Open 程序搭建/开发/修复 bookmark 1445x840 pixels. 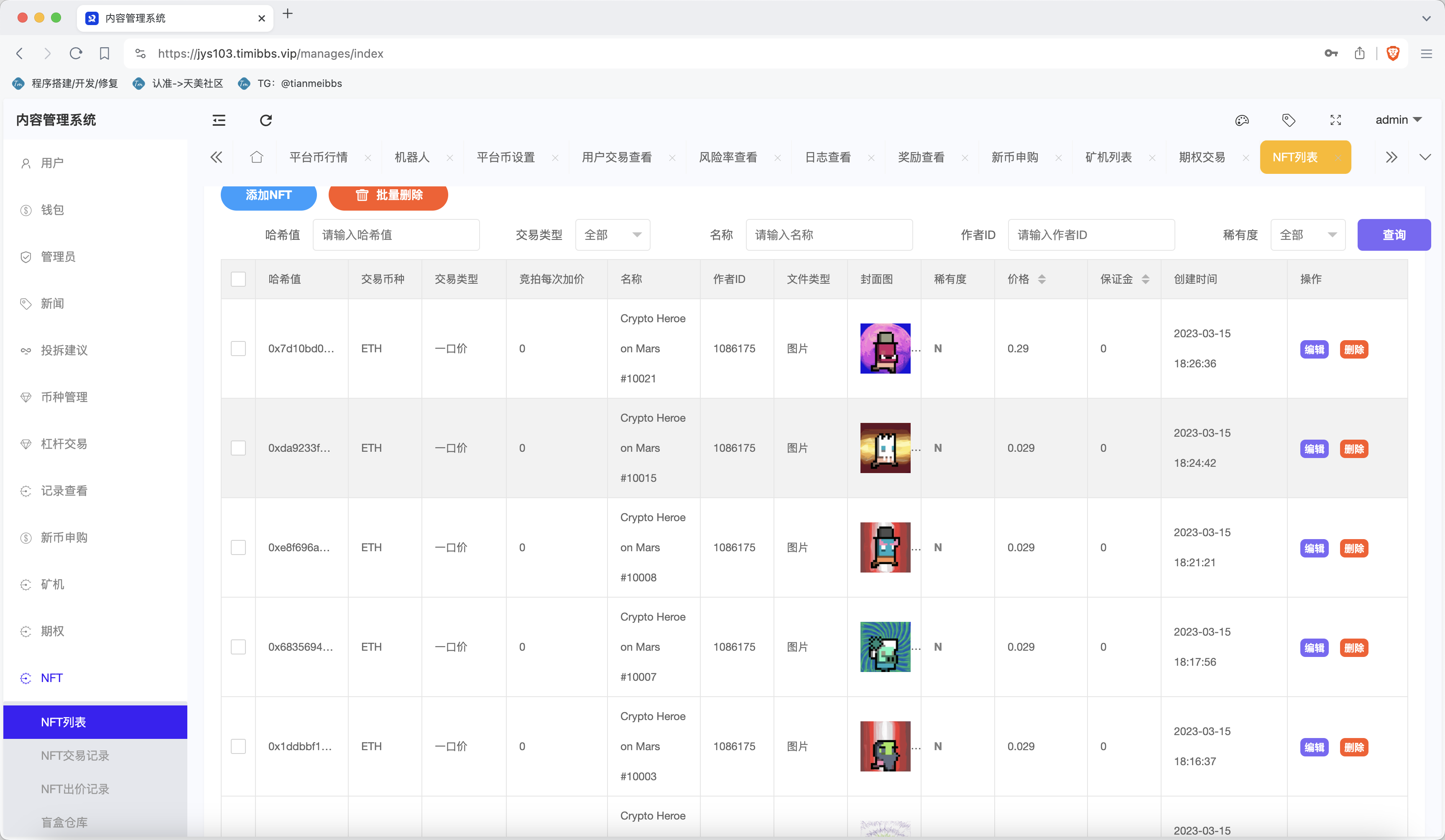tap(65, 84)
